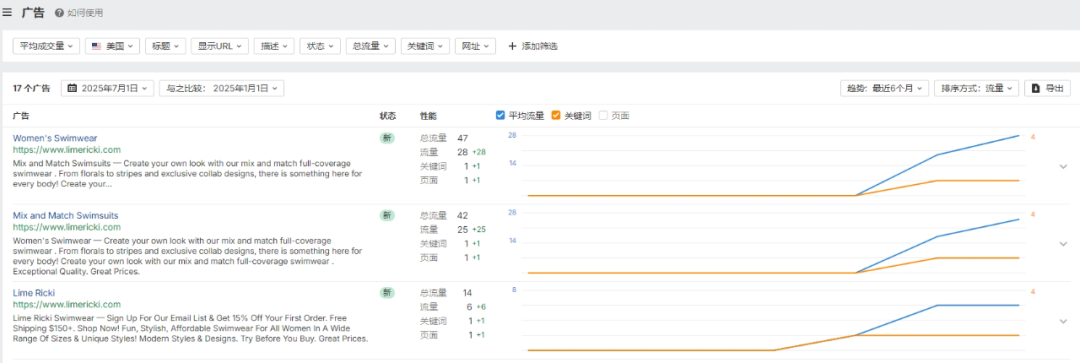1080x363 pixels.
Task: Click the US flag icon in 美国 filter
Action: tap(97, 46)
